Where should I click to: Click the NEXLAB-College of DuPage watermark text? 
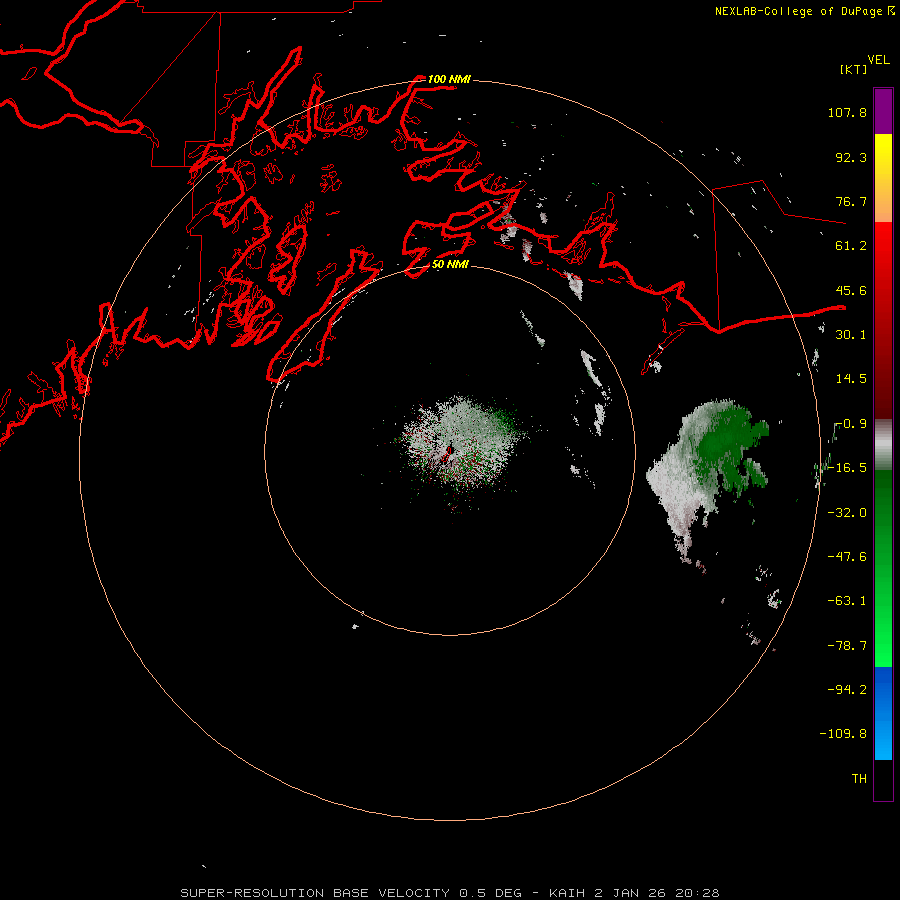[804, 11]
